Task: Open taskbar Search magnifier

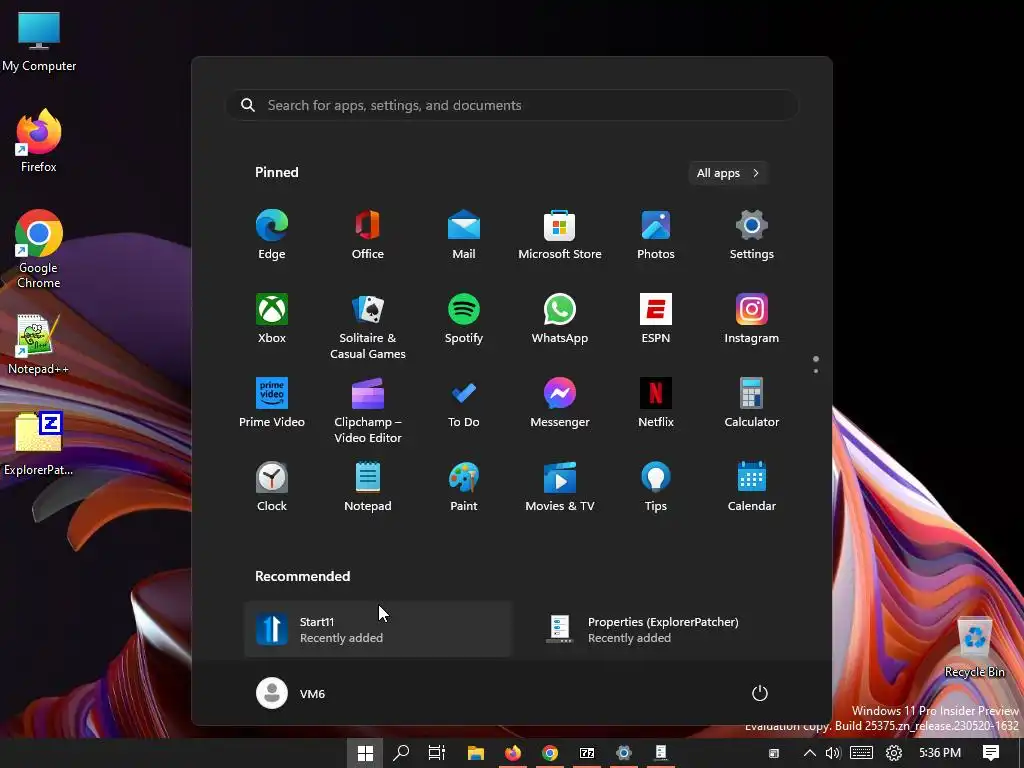Action: click(x=401, y=753)
